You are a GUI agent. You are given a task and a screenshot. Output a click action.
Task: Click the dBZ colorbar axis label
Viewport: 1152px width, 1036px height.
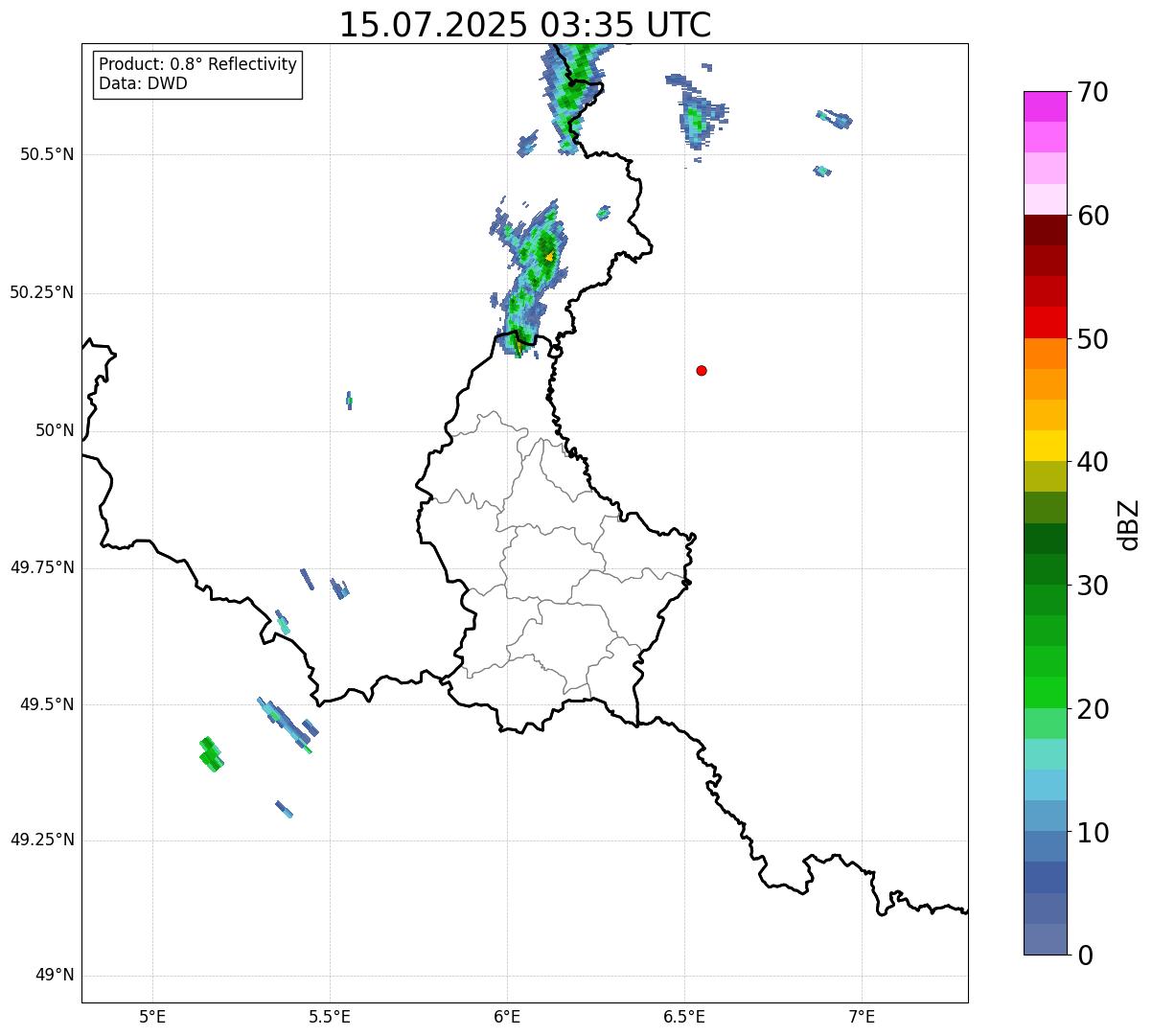[1129, 524]
